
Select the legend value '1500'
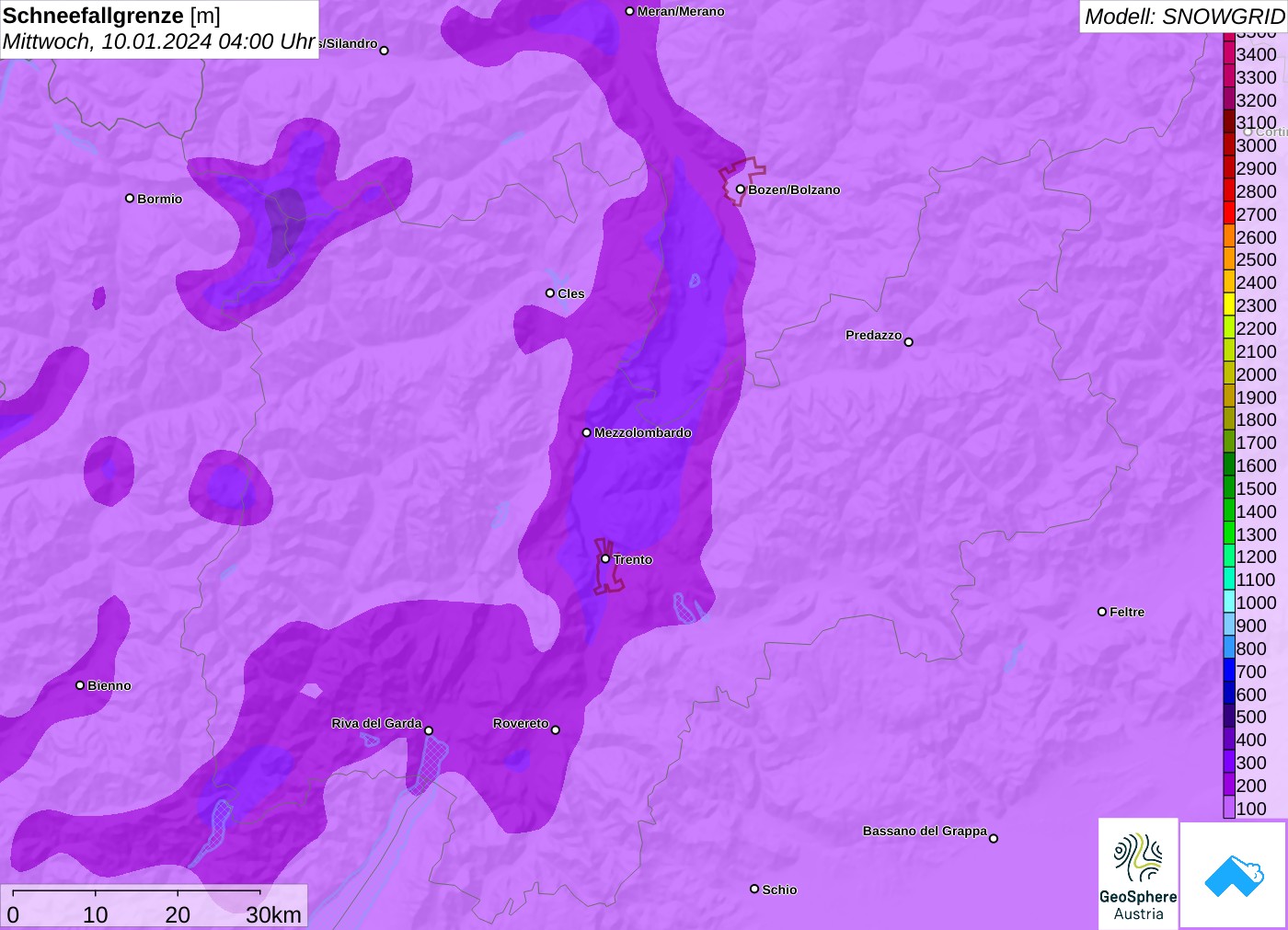1257,488
